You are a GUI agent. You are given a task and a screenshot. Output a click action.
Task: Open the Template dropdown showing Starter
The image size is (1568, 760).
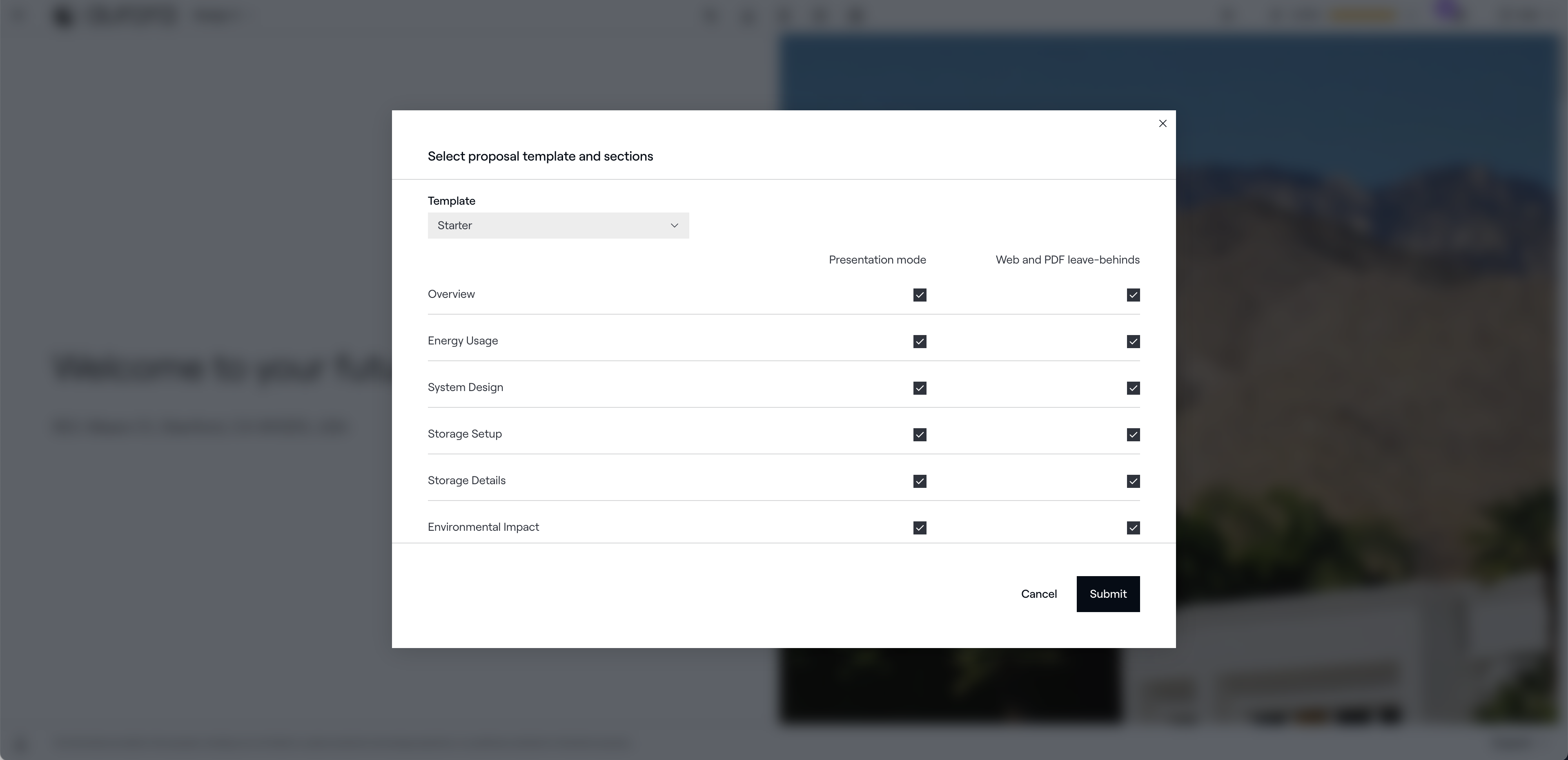pos(557,225)
